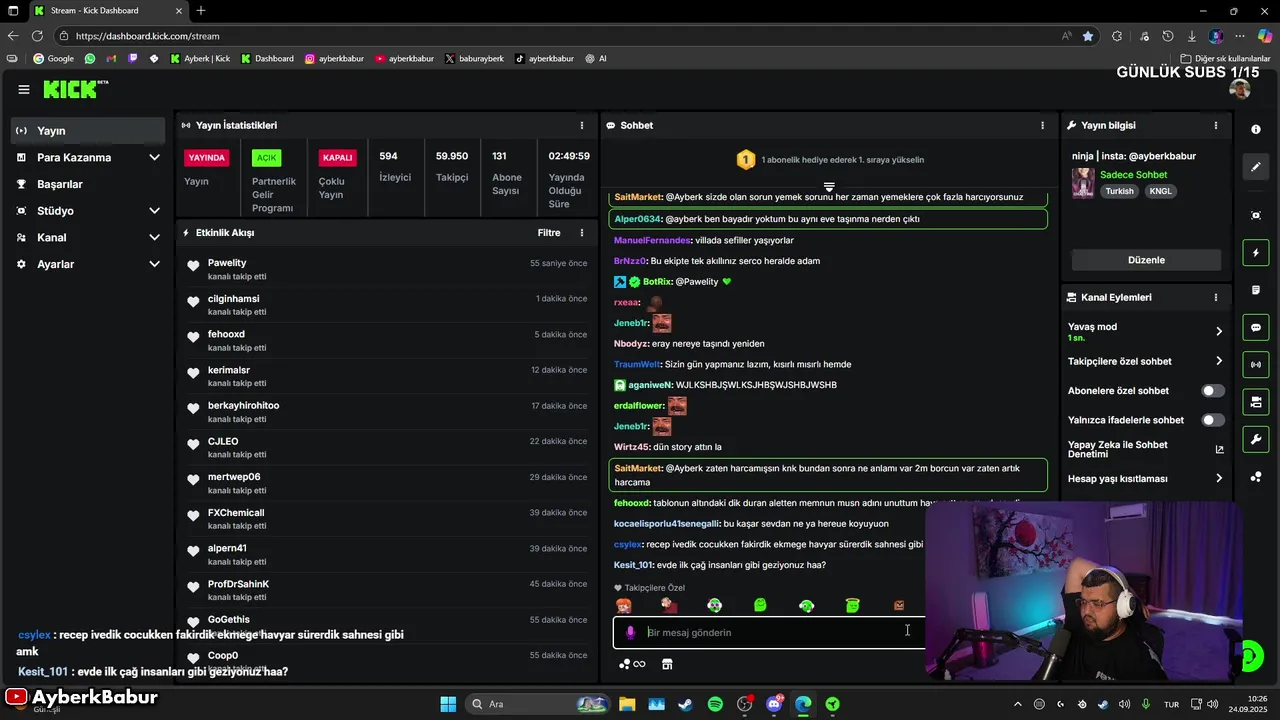Click the Sadece Sohbet category link
The image size is (1280, 720).
[1133, 175]
